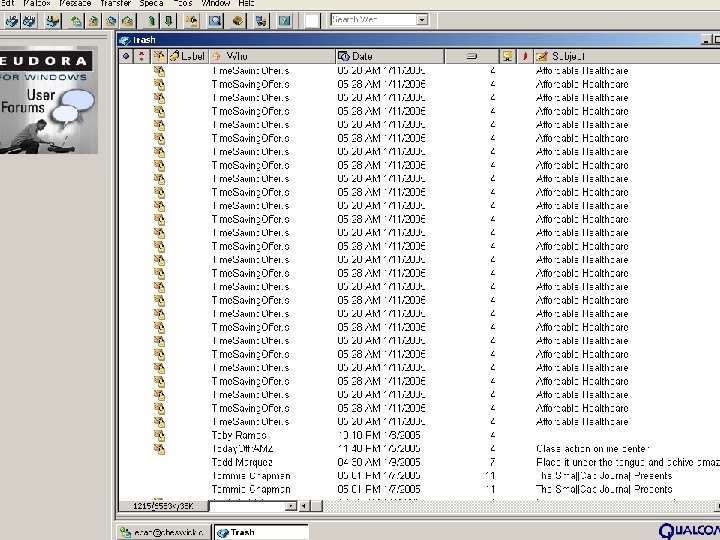Open the Tools menu

click(x=182, y=3)
